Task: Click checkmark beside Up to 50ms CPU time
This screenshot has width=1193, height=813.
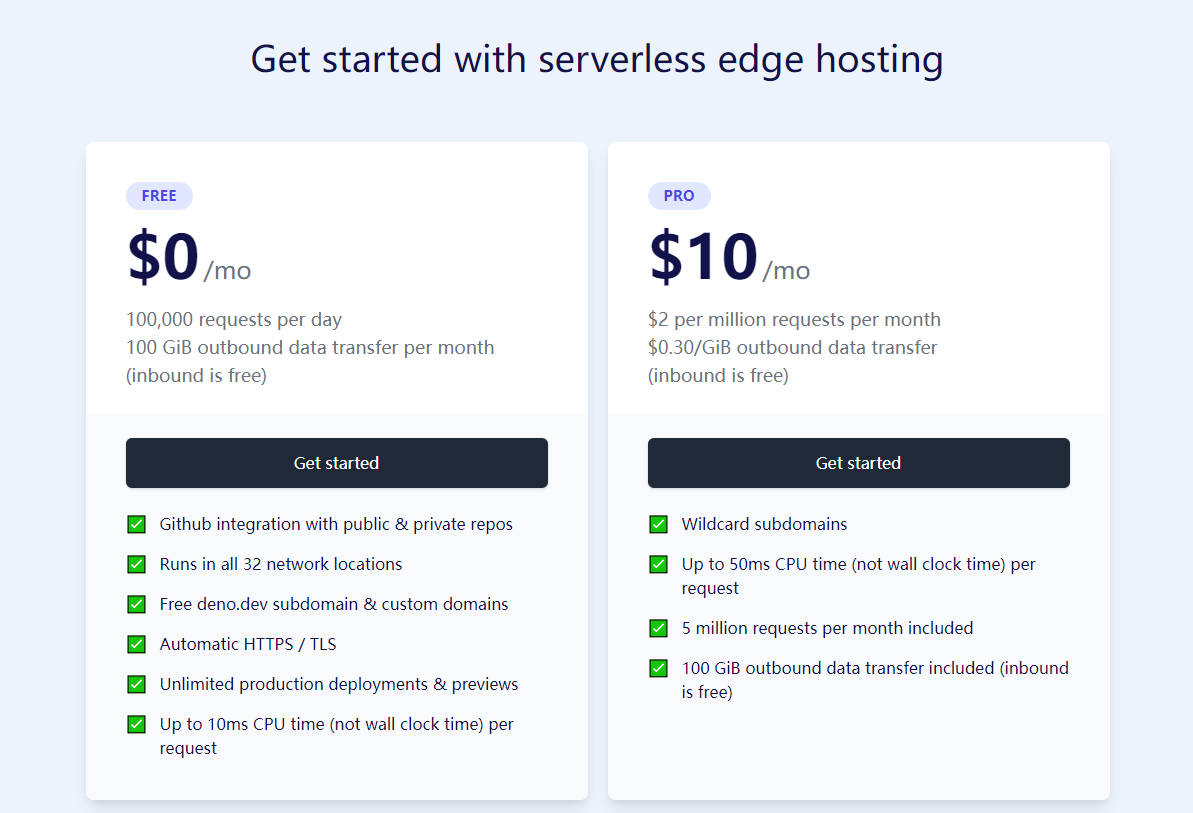Action: click(x=659, y=564)
